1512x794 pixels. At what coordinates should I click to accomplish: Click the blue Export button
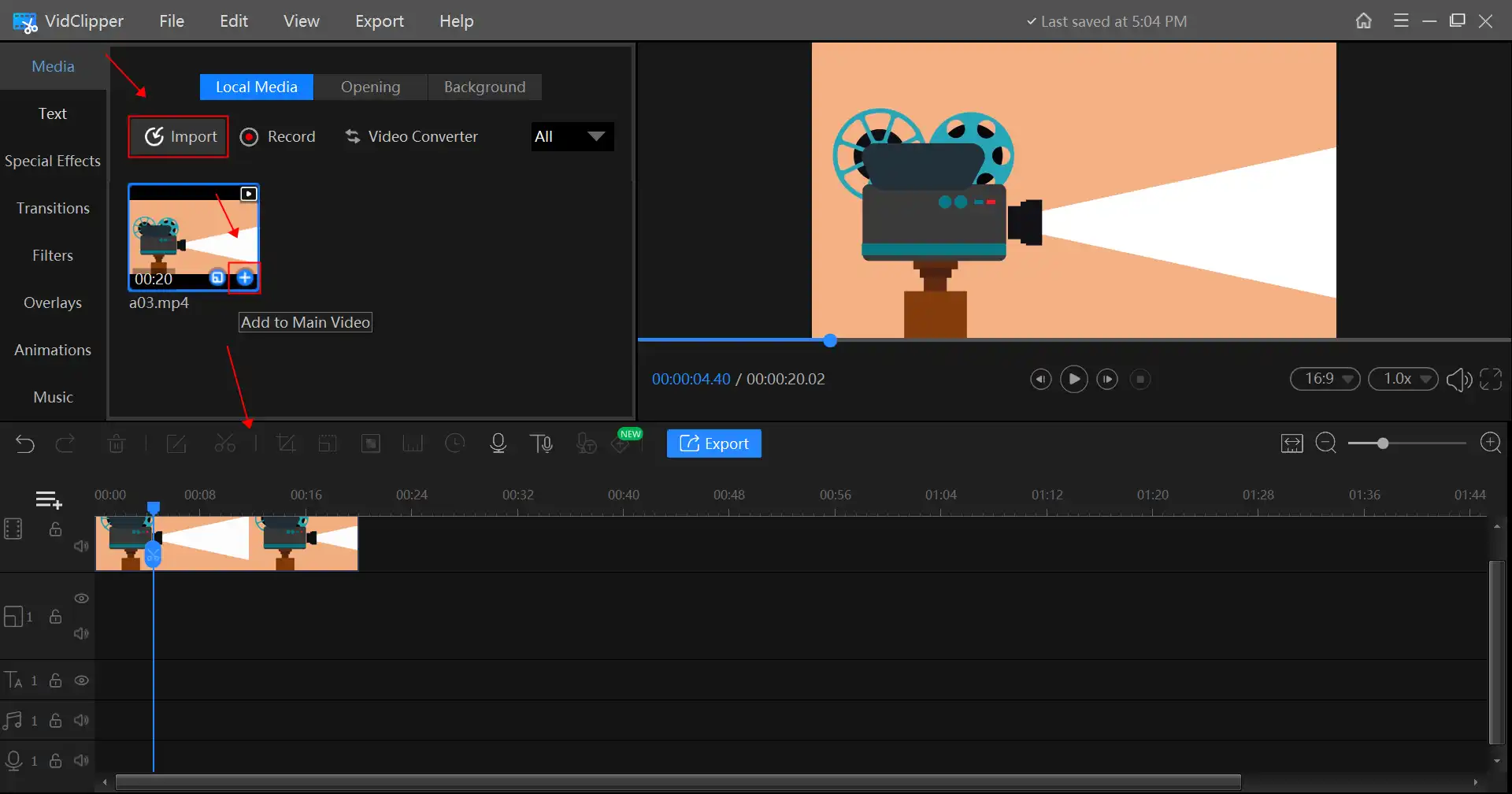point(713,443)
